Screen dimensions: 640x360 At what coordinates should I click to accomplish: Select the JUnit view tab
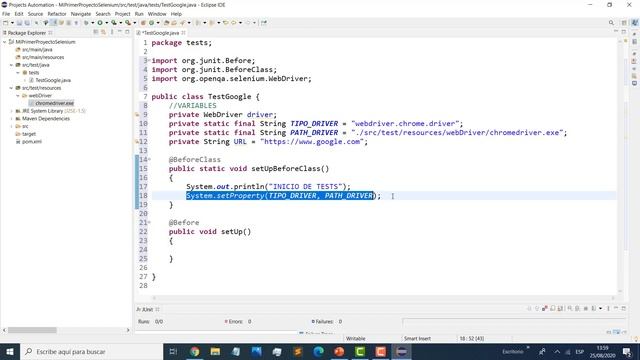pyautogui.click(x=147, y=309)
